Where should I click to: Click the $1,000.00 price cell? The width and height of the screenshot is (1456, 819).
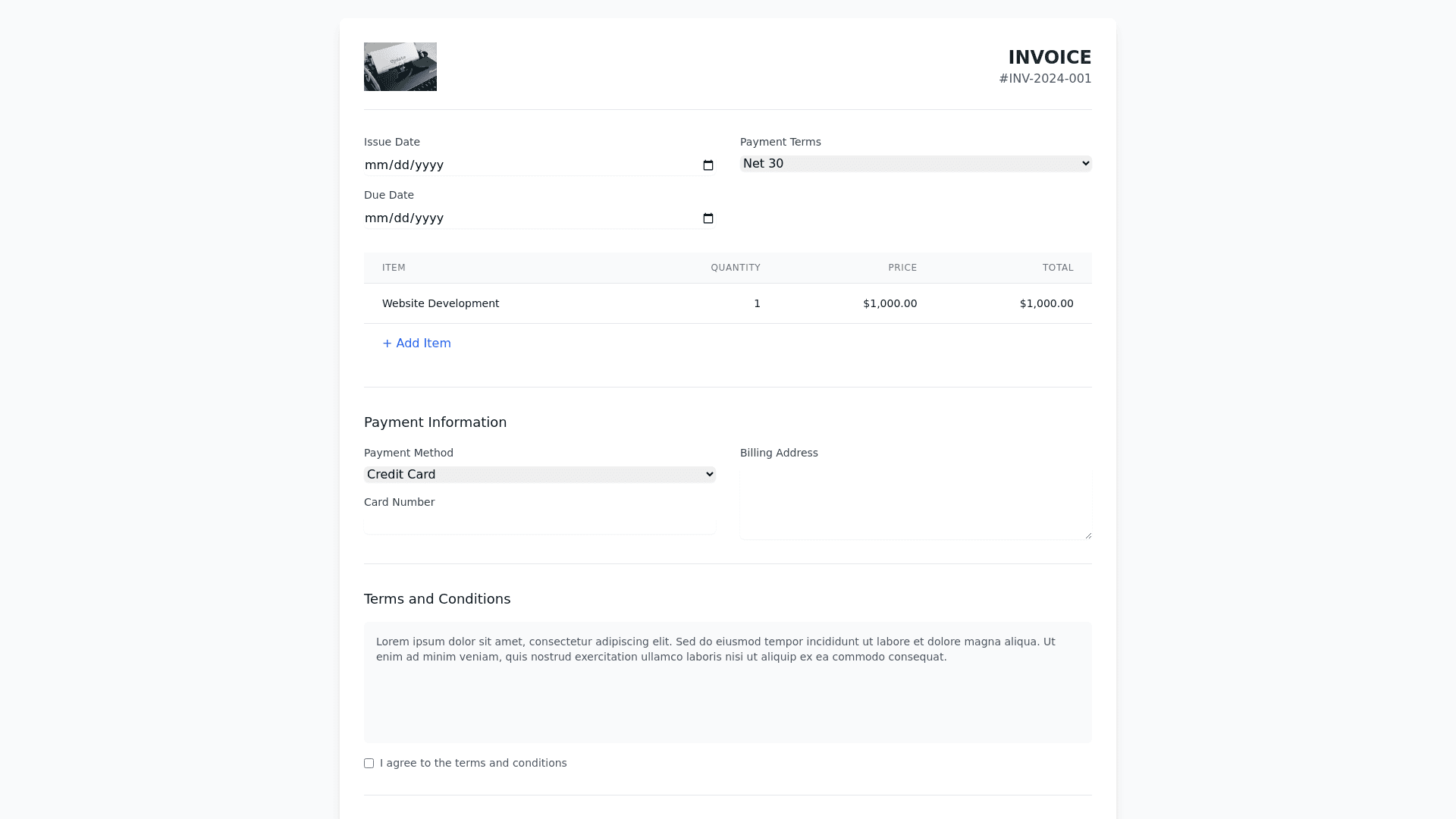pyautogui.click(x=890, y=303)
